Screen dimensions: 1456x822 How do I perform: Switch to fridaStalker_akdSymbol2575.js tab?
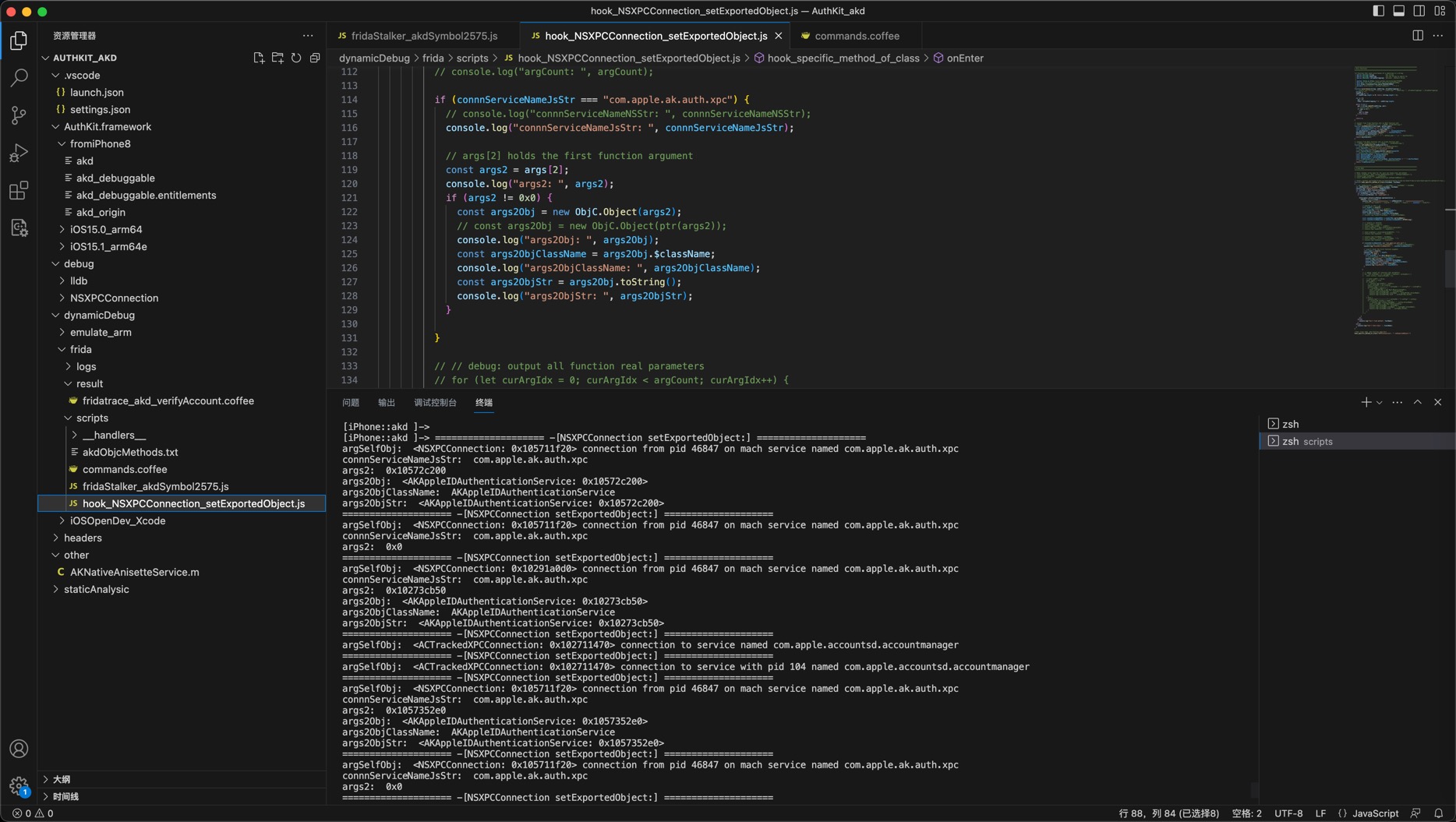point(424,36)
